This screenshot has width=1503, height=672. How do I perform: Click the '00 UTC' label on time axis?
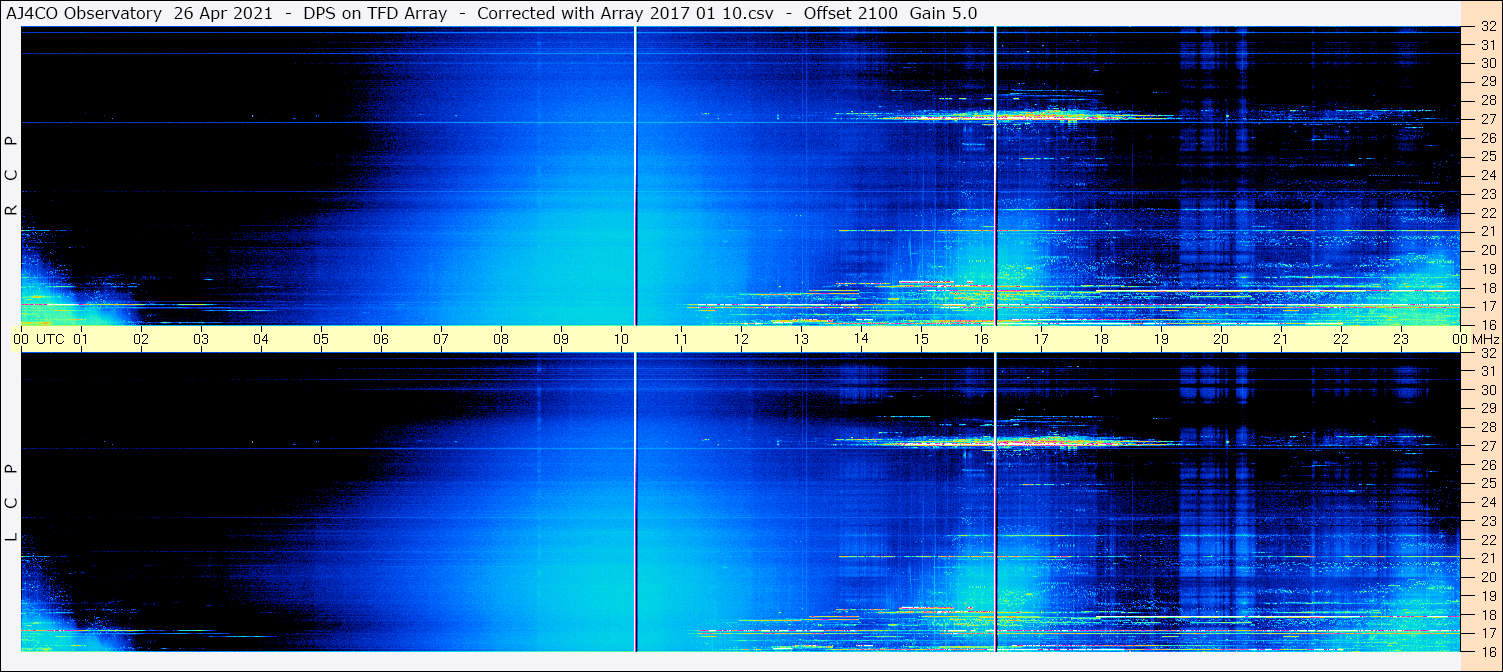pyautogui.click(x=38, y=339)
